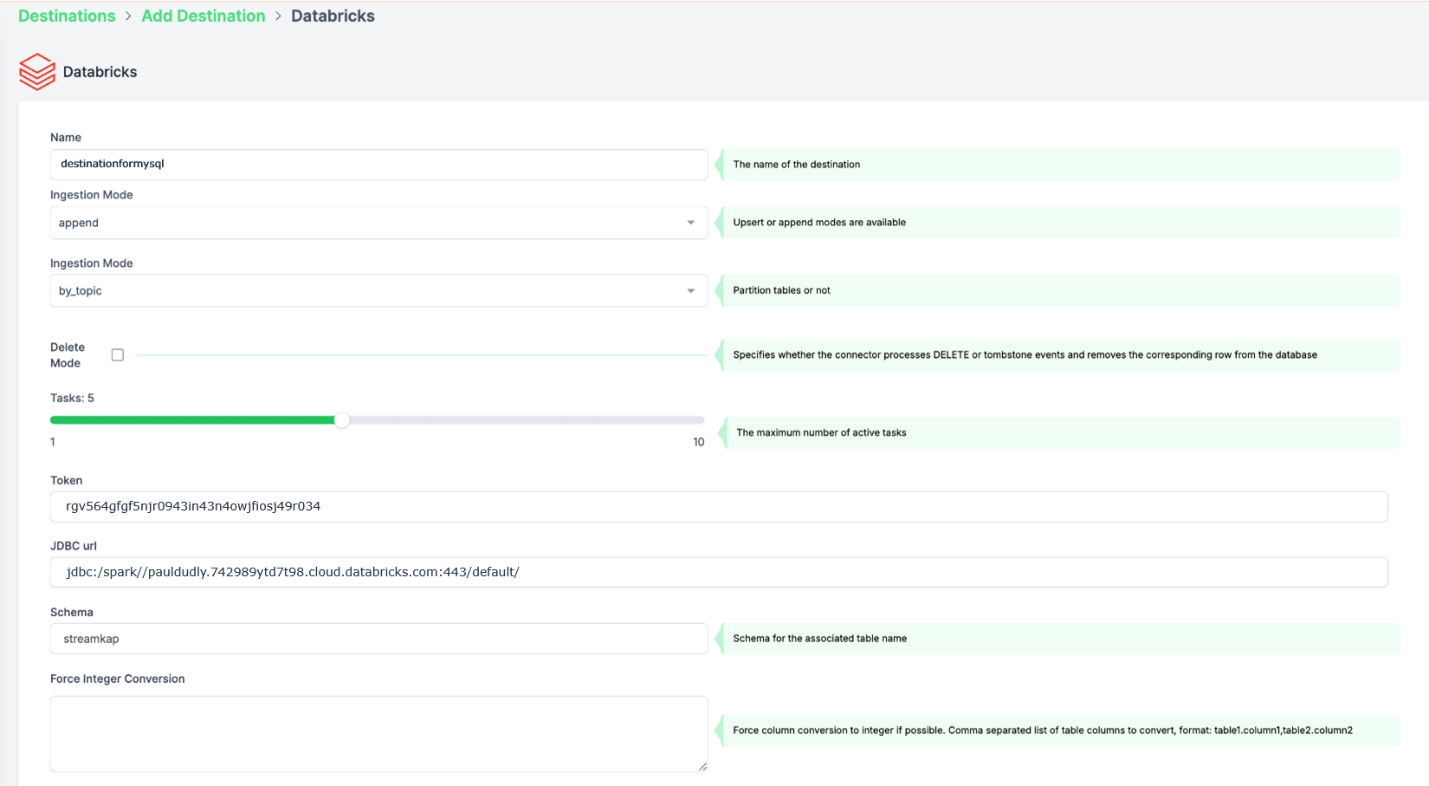Focus the Name input field
1429x786 pixels.
[x=379, y=164]
